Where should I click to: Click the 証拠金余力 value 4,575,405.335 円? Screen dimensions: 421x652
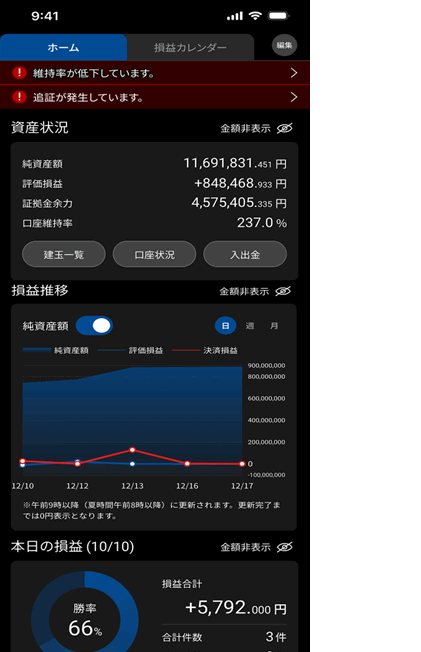click(239, 203)
